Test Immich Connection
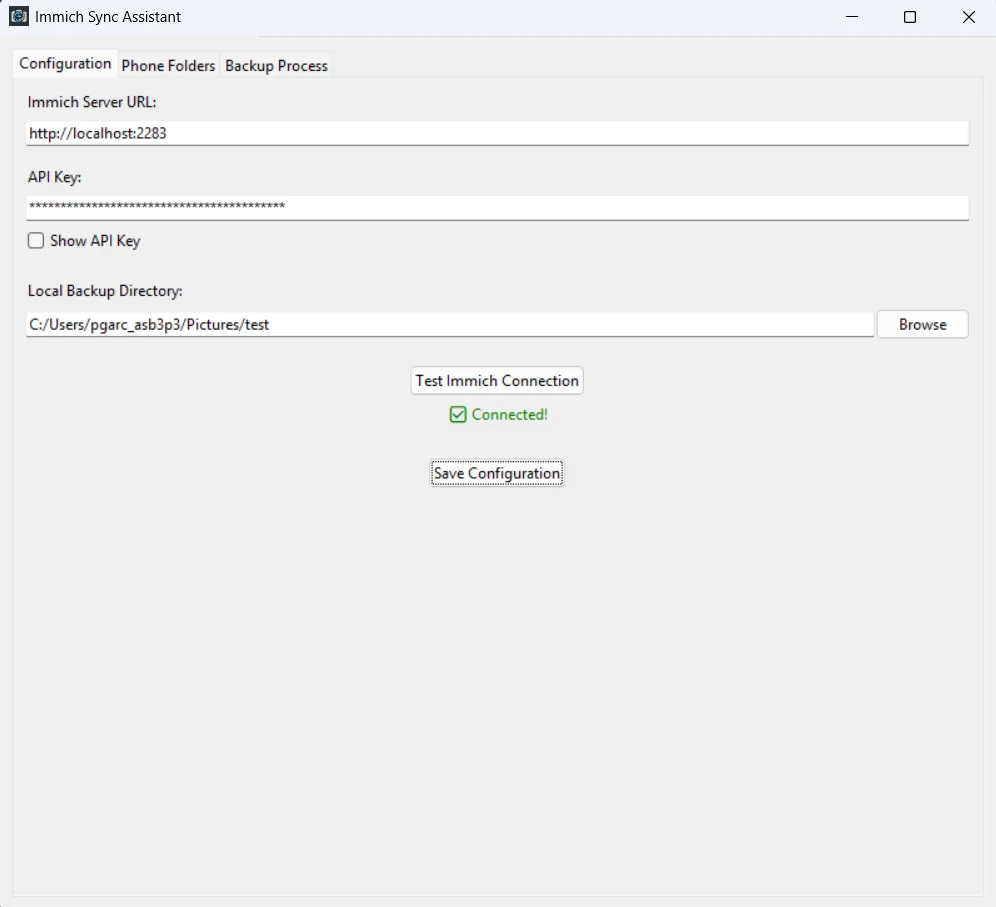Screen dimensions: 996x907 (x=497, y=380)
